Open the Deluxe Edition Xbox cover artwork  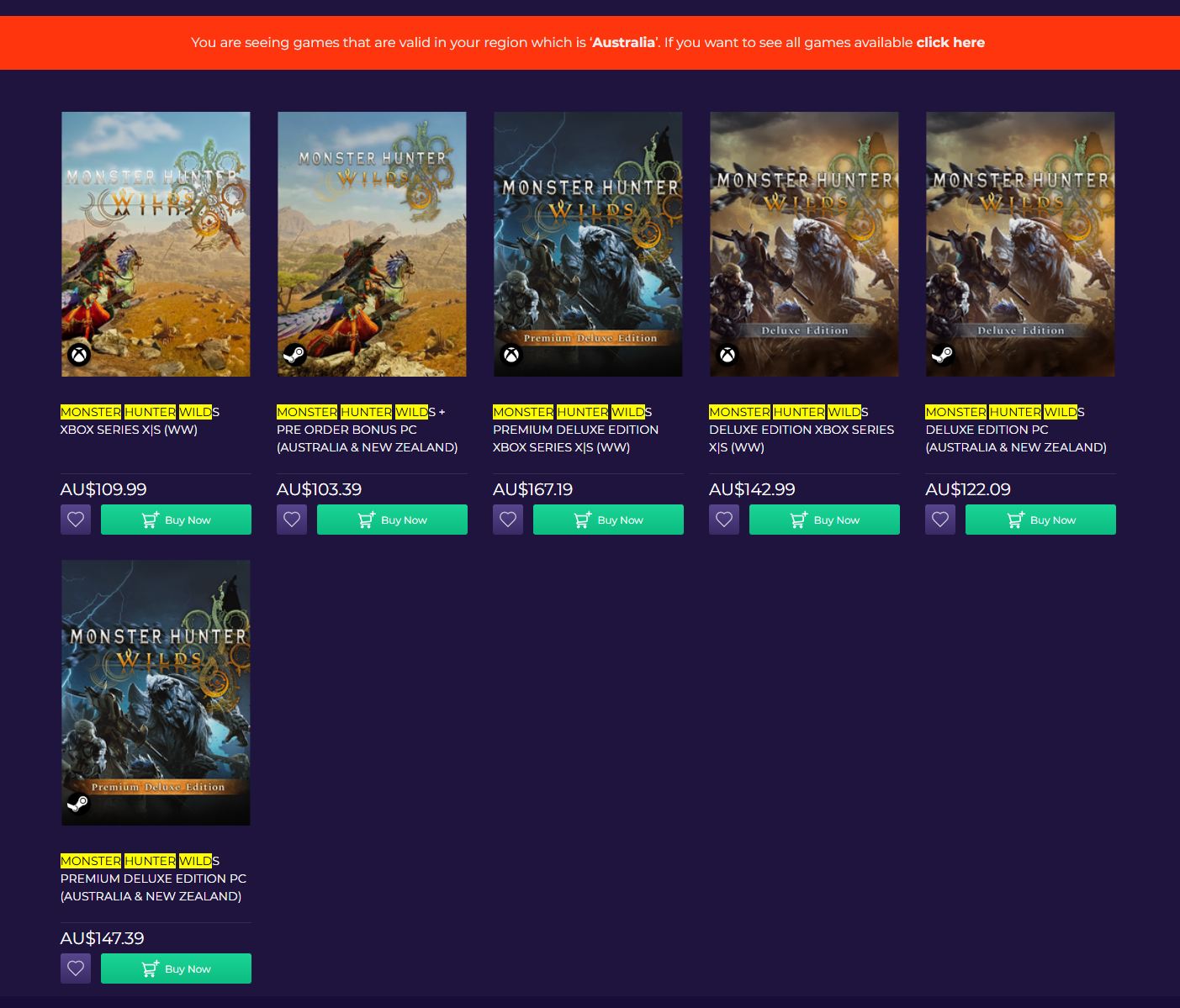pyautogui.click(x=804, y=244)
